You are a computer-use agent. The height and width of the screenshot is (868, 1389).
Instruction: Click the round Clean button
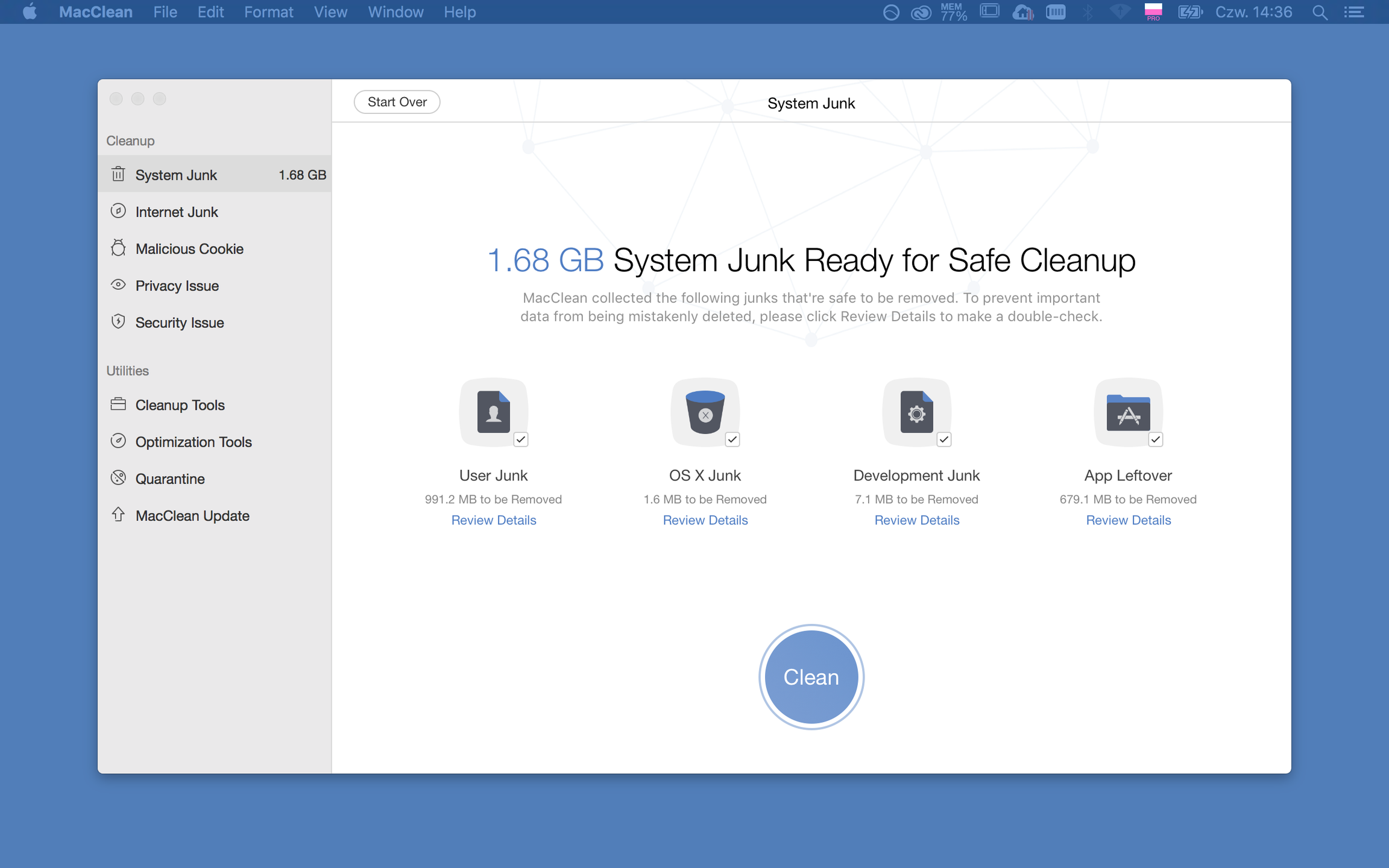pos(811,677)
